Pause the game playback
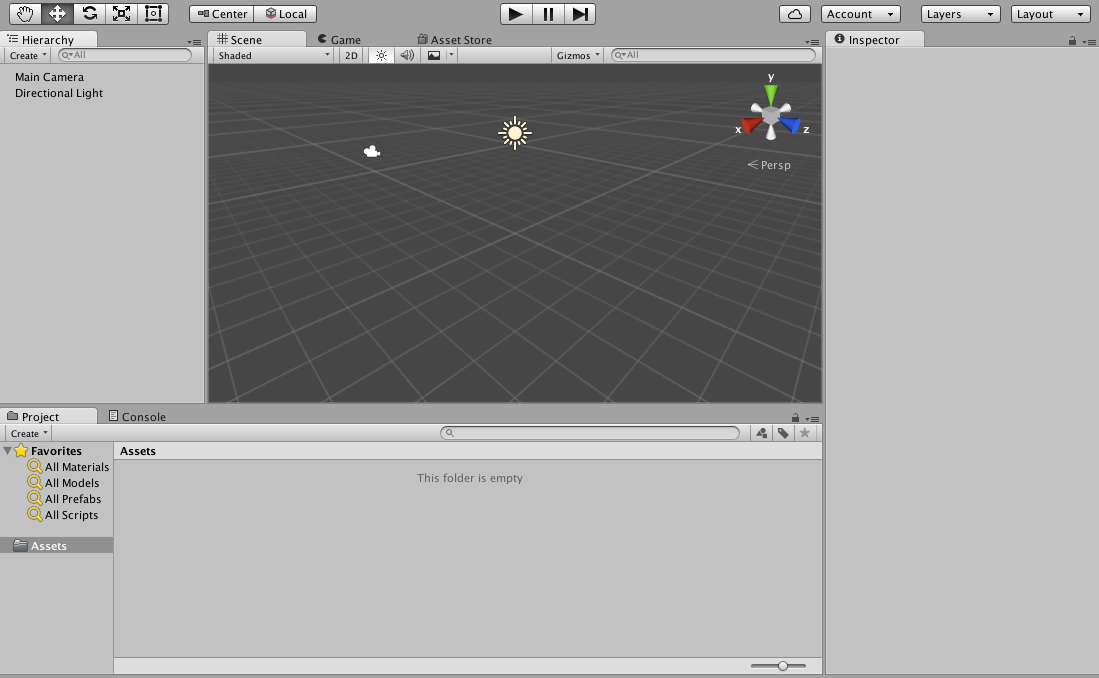The width and height of the screenshot is (1099, 678). pos(548,14)
